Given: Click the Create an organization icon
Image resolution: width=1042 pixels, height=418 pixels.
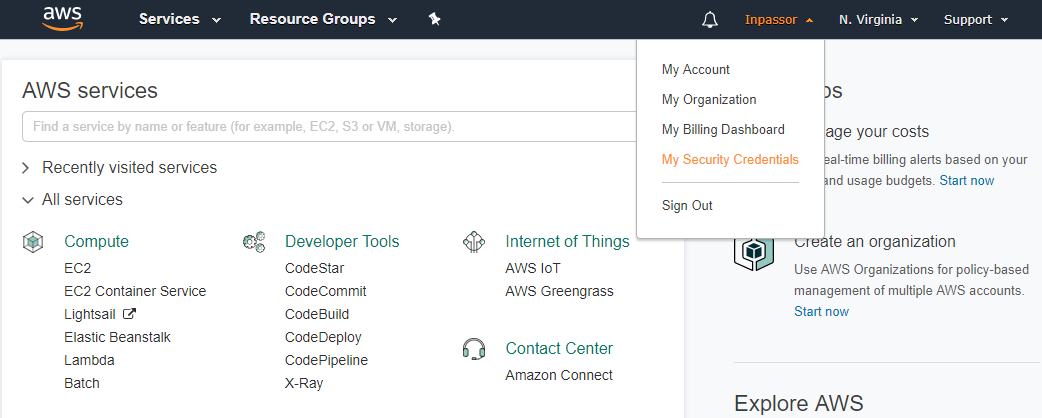Looking at the screenshot, I should tap(754, 251).
